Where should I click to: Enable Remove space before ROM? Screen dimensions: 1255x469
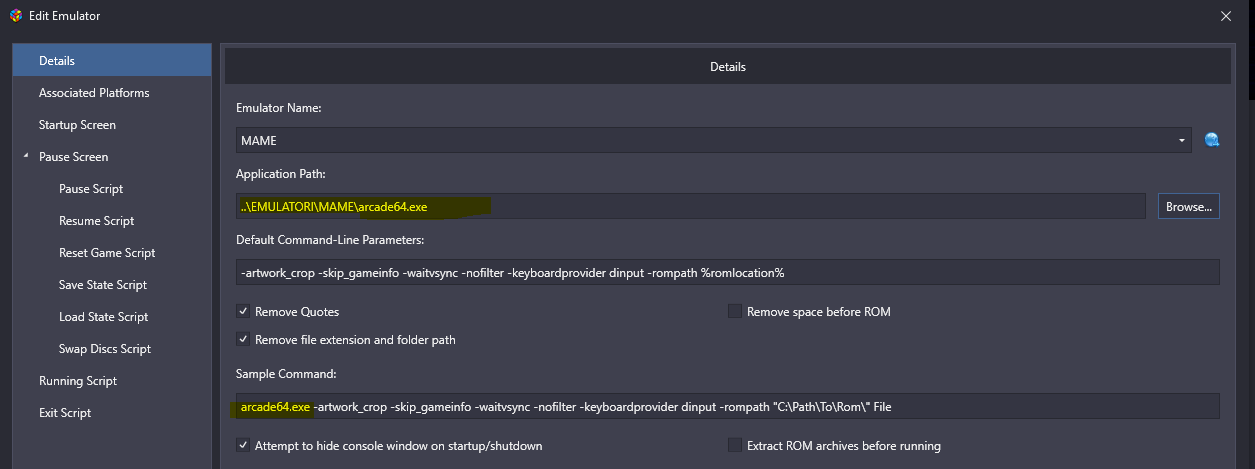point(735,311)
